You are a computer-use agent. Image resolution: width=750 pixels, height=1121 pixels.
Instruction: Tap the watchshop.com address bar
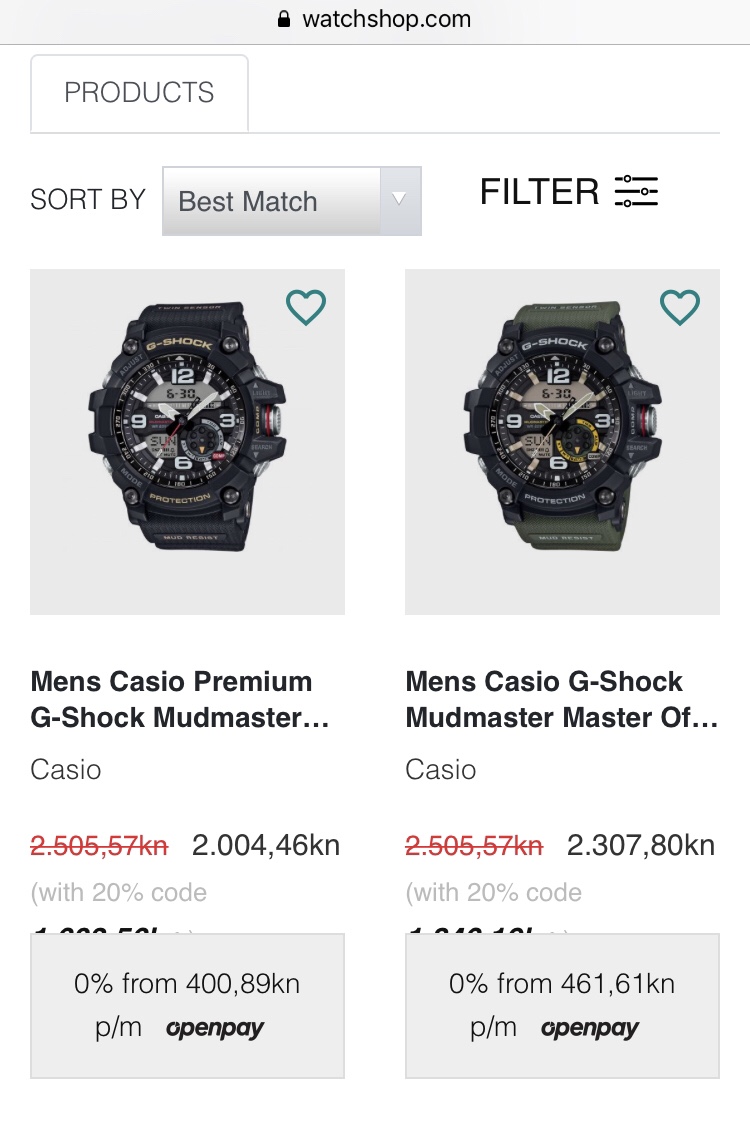point(385,19)
